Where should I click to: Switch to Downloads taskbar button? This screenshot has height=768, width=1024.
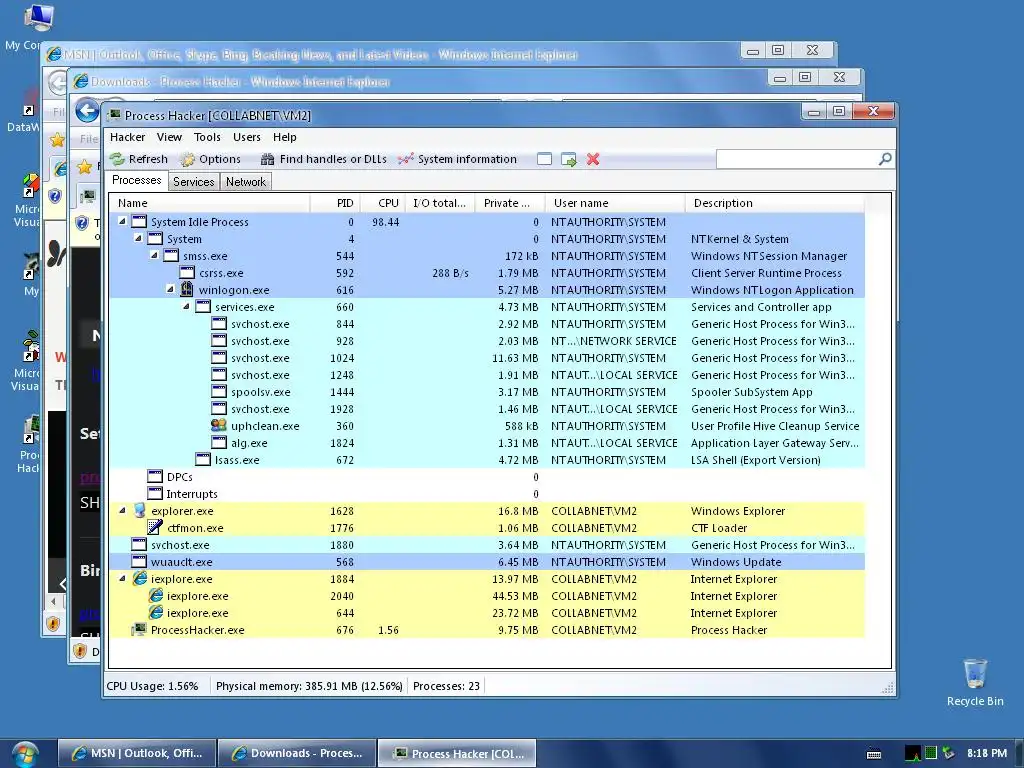pos(297,753)
